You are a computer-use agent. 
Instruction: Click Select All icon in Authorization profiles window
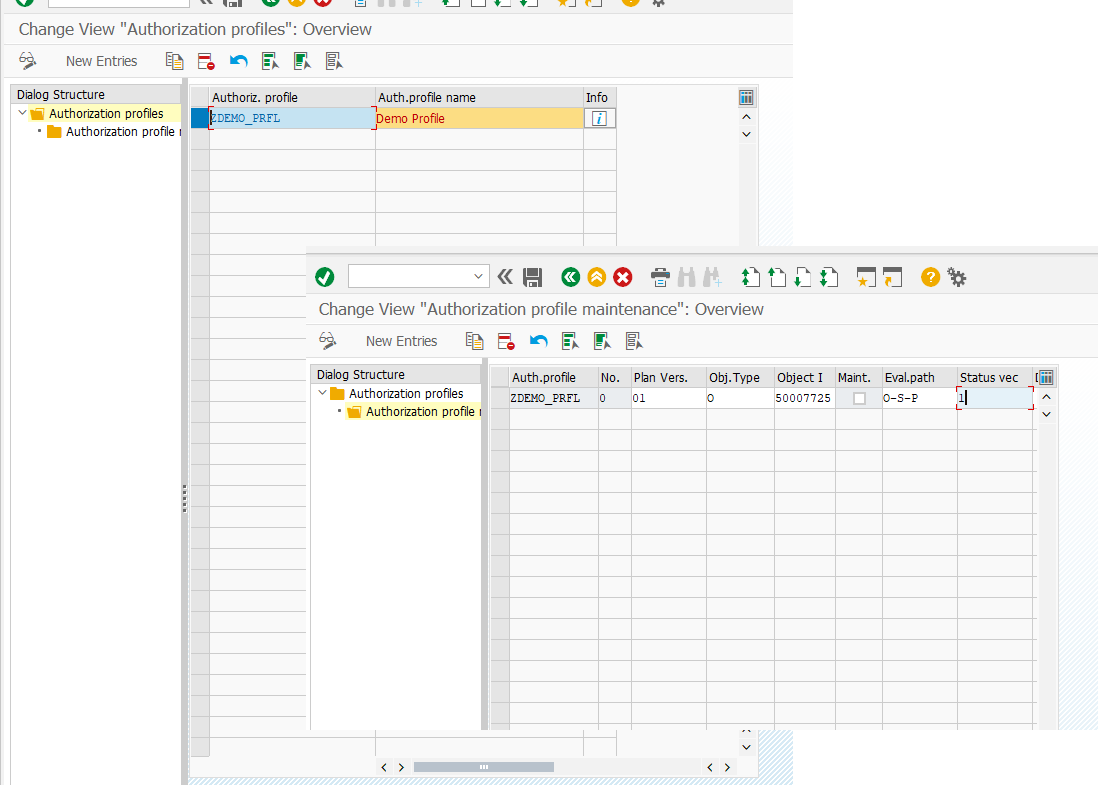pyautogui.click(x=270, y=61)
